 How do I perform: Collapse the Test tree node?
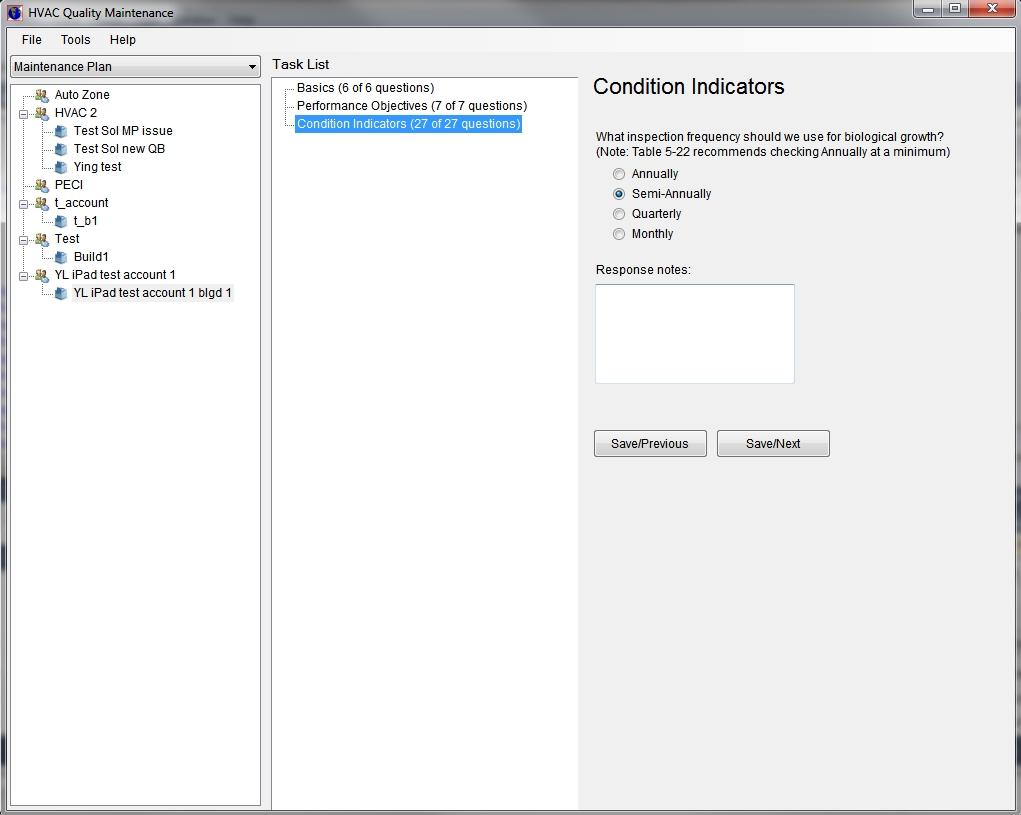[23, 240]
